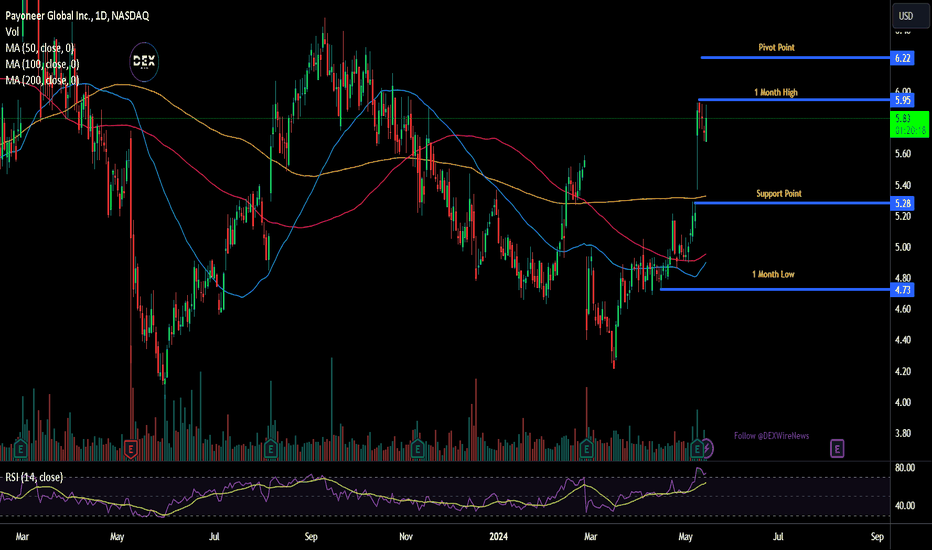Click the 40.00 RSI scale value
This screenshot has height=550, width=932.
[x=905, y=505]
